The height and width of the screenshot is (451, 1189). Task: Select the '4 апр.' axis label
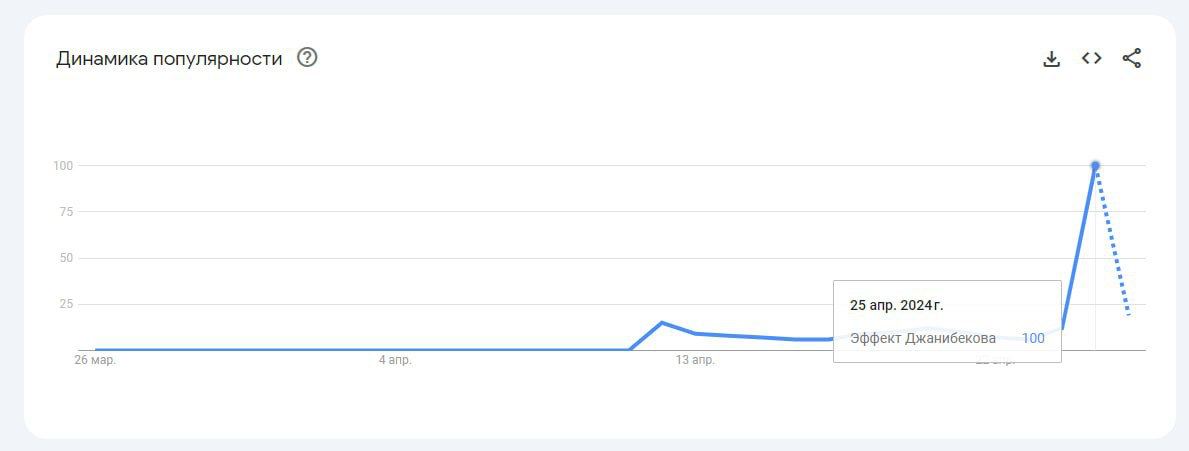click(x=395, y=360)
